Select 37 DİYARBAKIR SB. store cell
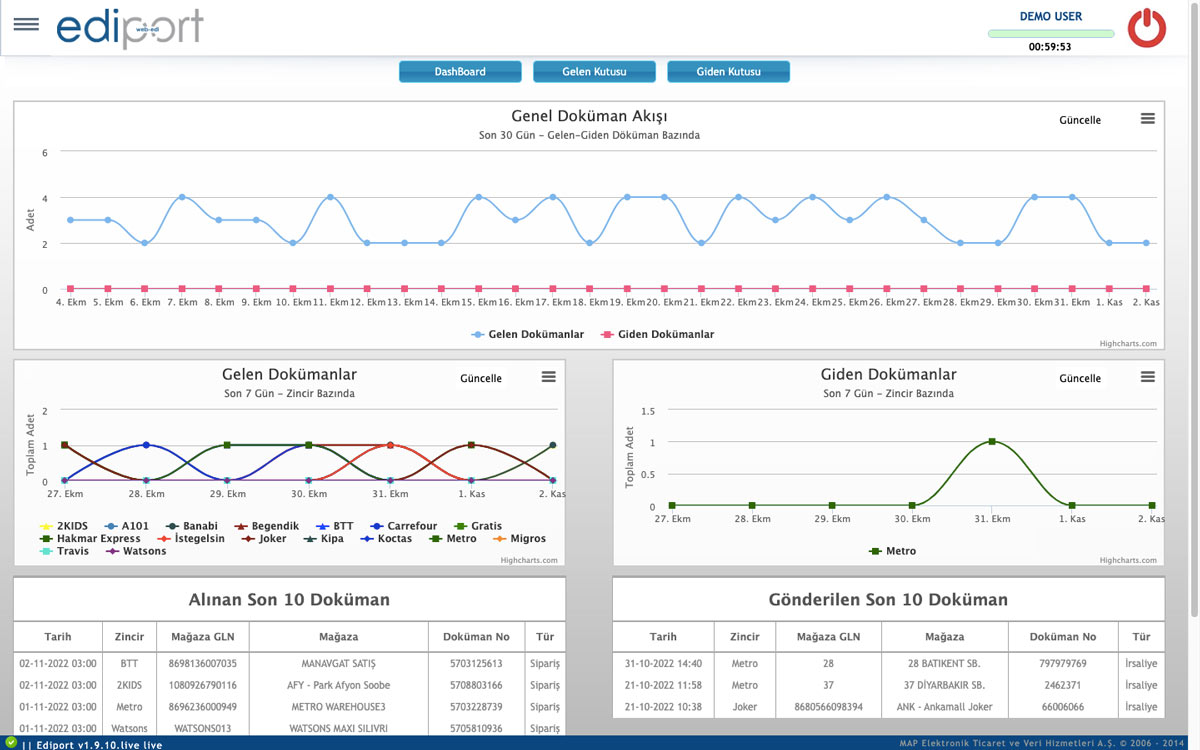Screen dimensions: 1200x750 coord(945,686)
